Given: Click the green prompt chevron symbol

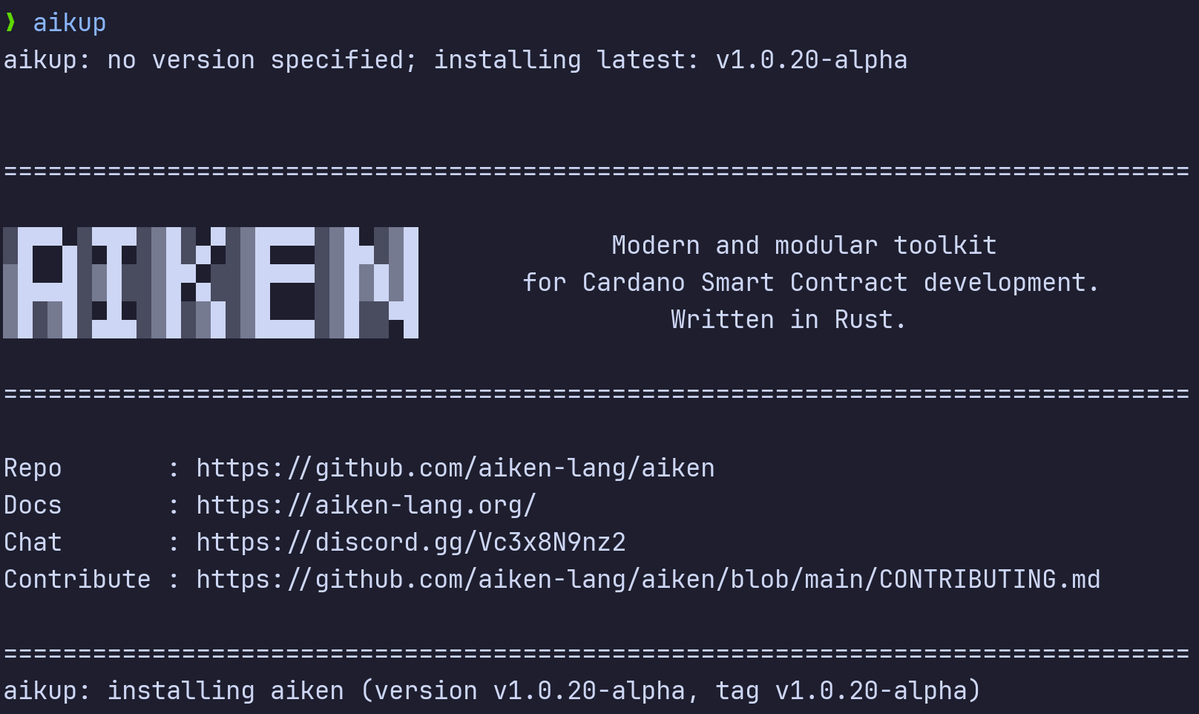Looking at the screenshot, I should click(10, 22).
